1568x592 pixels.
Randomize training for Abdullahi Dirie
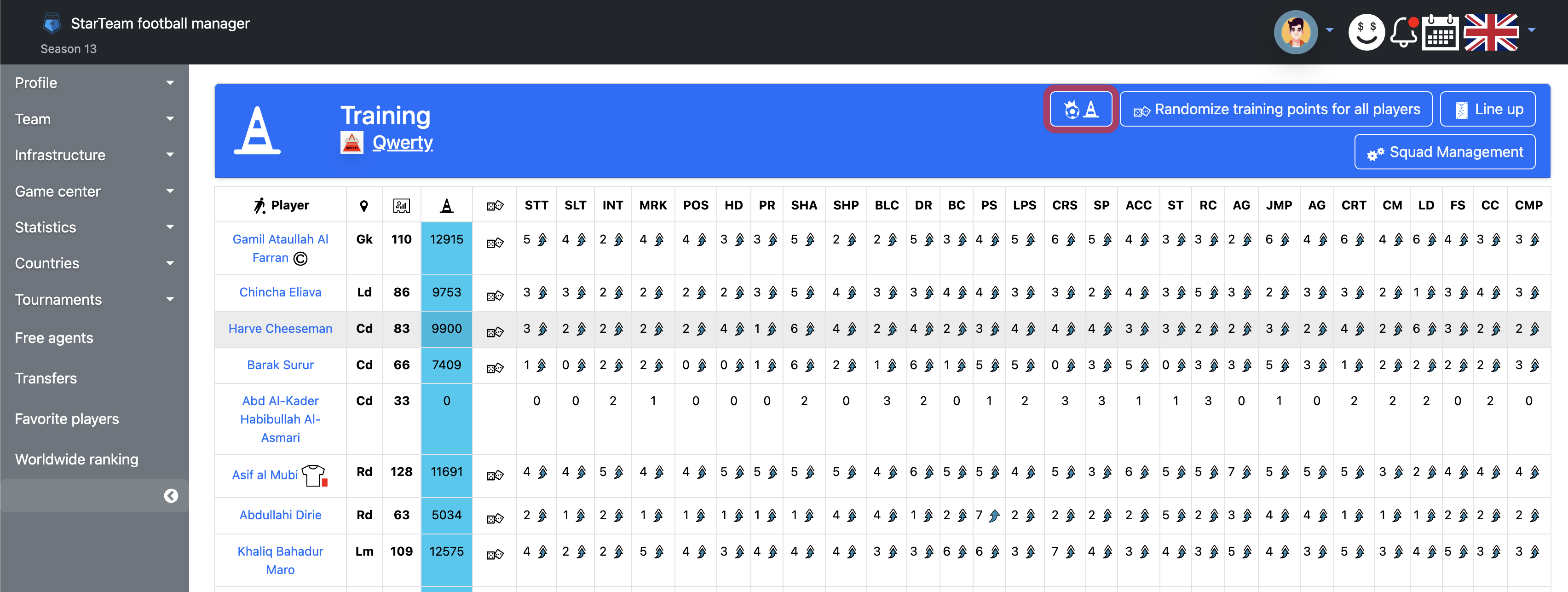(495, 518)
